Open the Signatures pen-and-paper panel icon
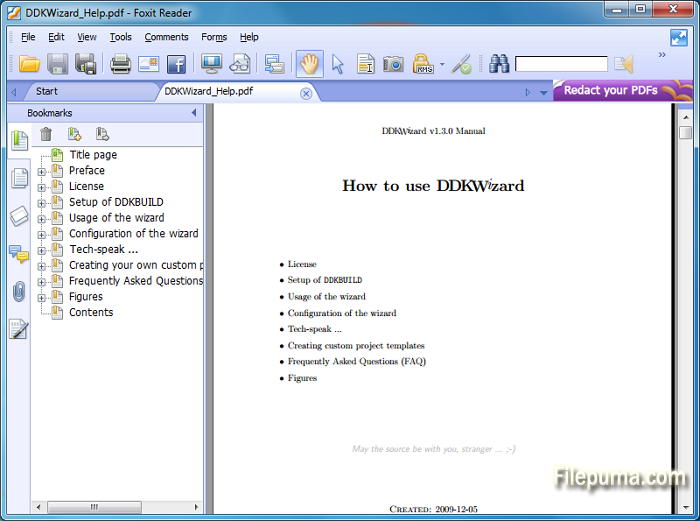Viewport: 700px width, 521px height. pyautogui.click(x=19, y=330)
